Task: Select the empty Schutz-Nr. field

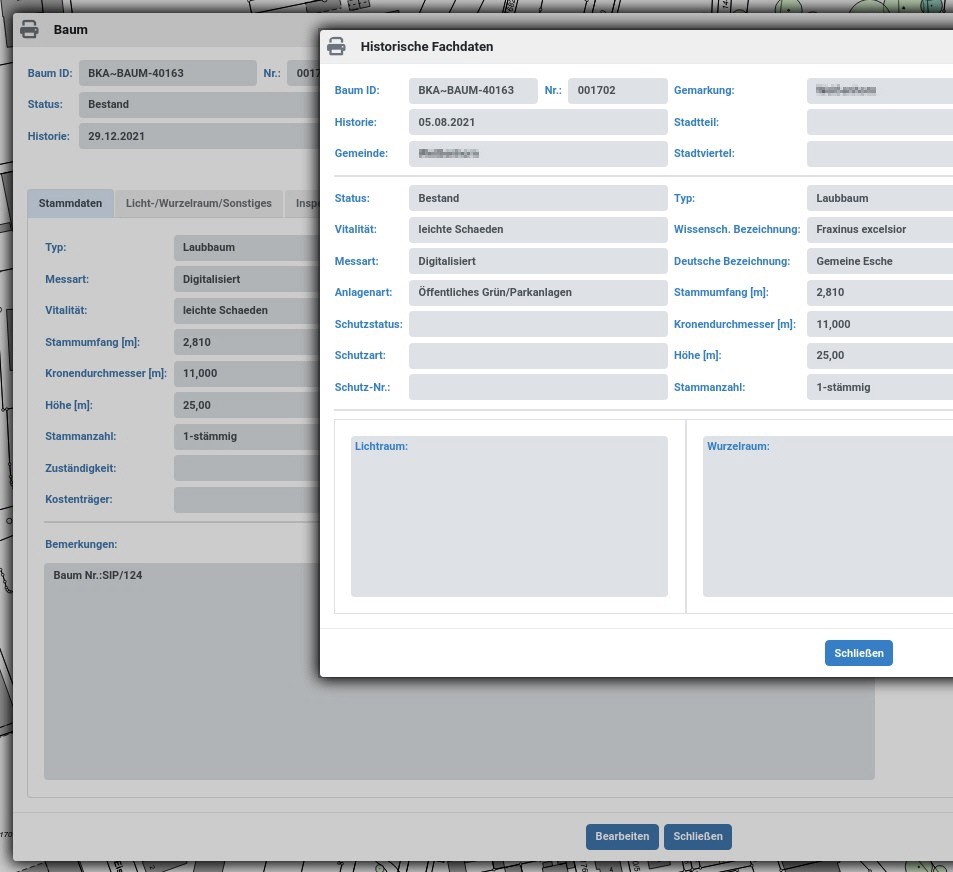Action: tap(537, 387)
